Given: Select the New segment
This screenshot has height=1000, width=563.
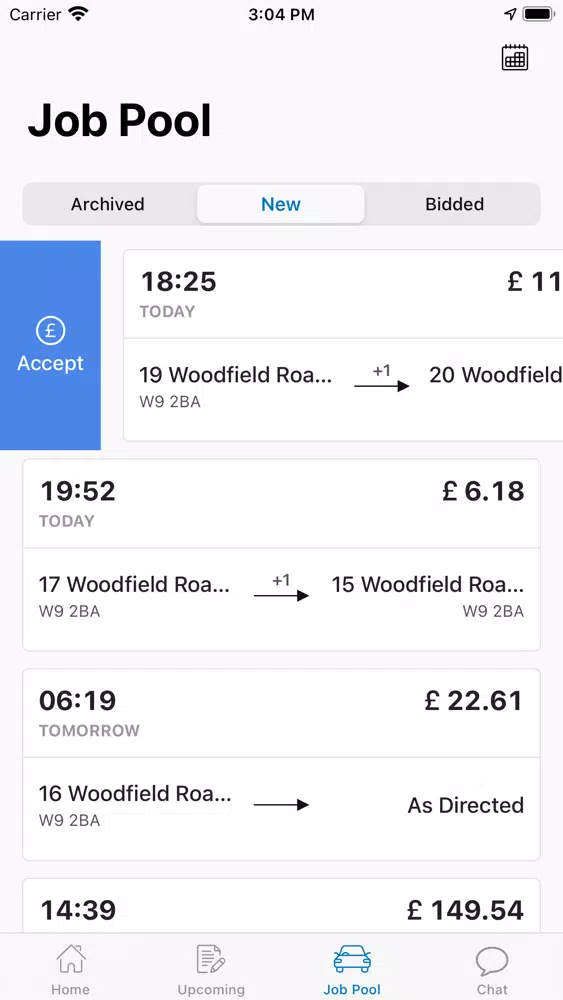Looking at the screenshot, I should (x=281, y=204).
